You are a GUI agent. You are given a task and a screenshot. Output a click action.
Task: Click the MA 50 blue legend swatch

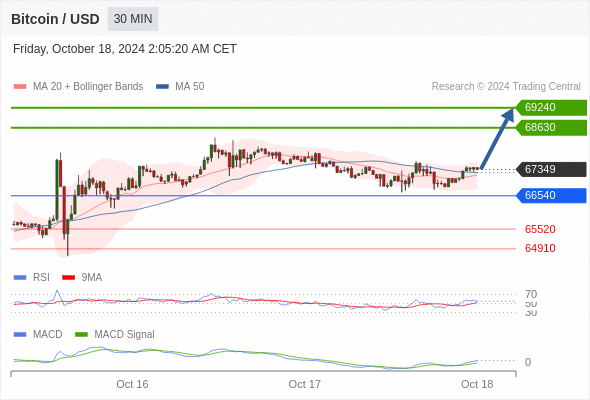click(x=162, y=87)
